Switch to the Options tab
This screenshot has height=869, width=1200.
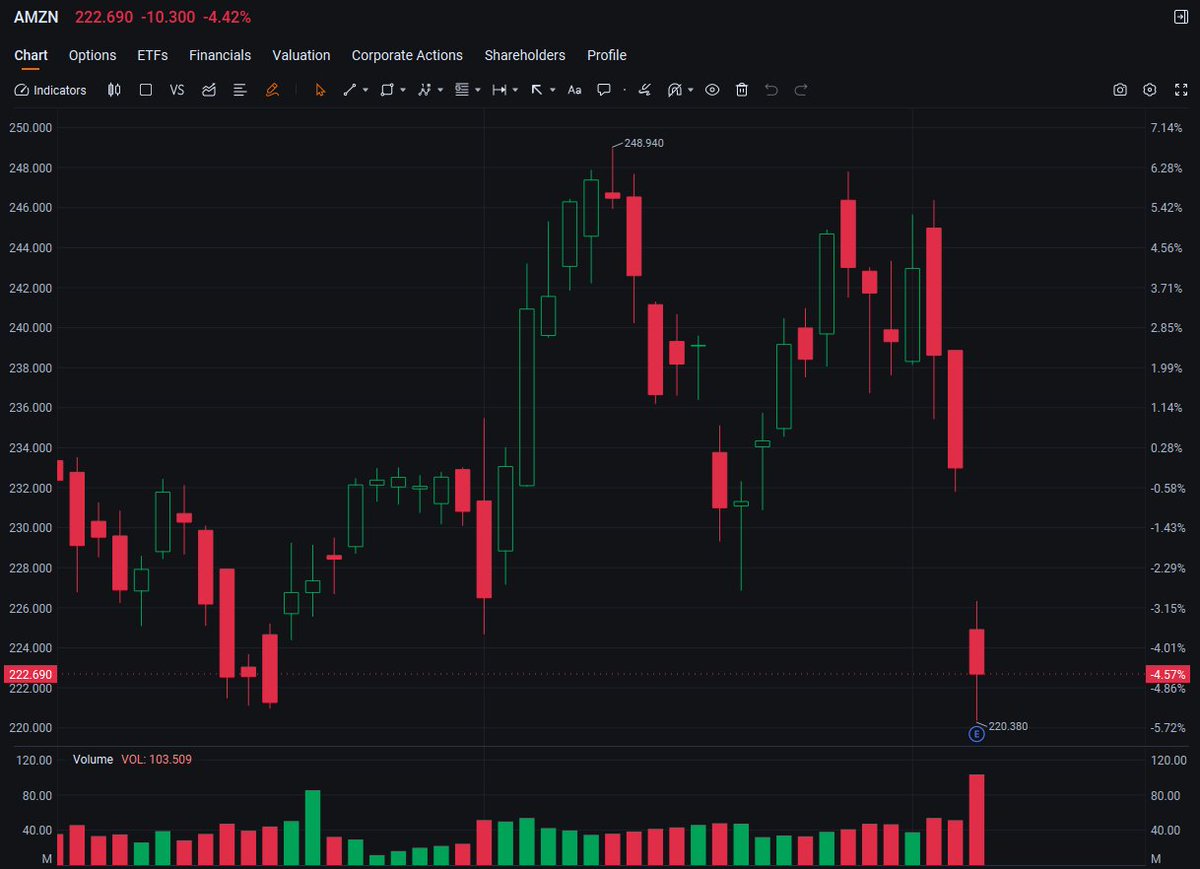coord(92,55)
